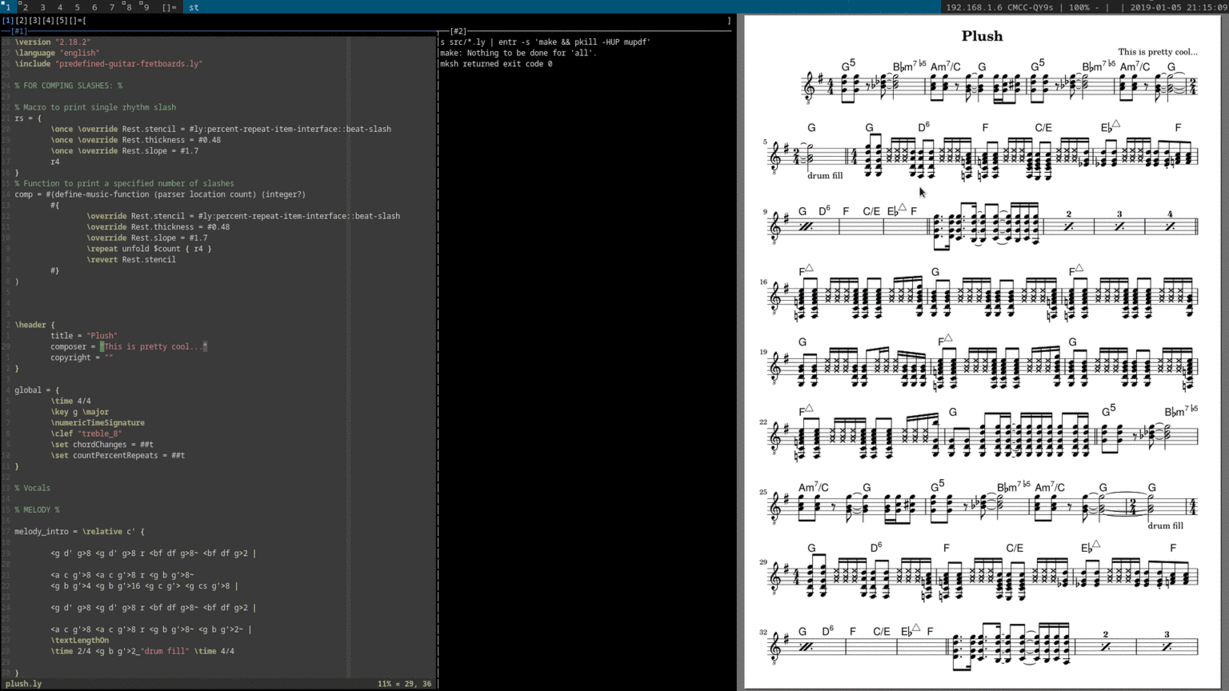The width and height of the screenshot is (1229, 691).
Task: Click the title = "Plush" line
Action: point(84,335)
